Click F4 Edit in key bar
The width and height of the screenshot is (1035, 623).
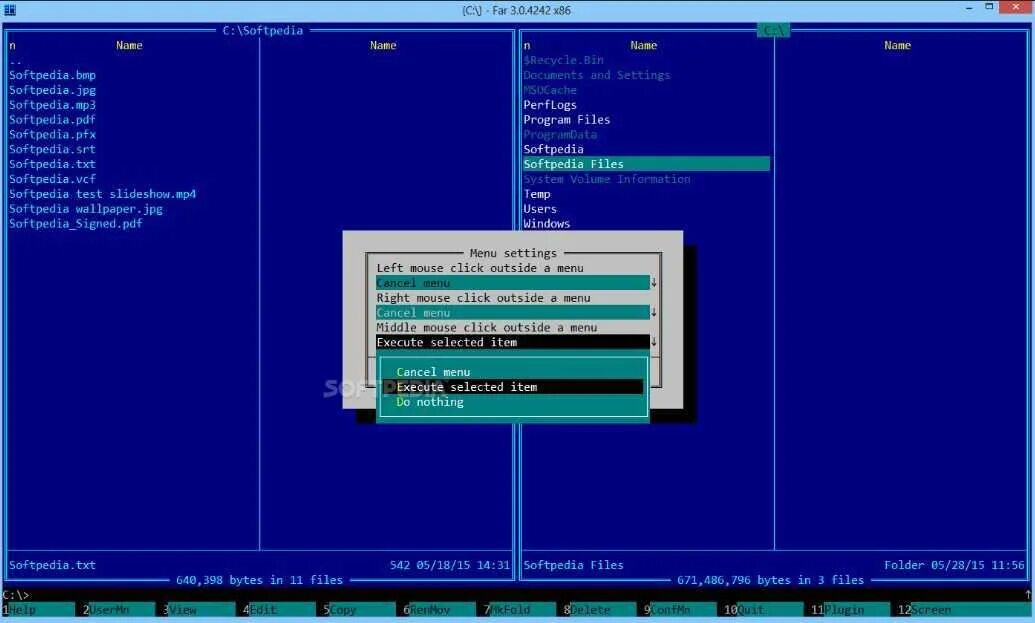click(279, 610)
